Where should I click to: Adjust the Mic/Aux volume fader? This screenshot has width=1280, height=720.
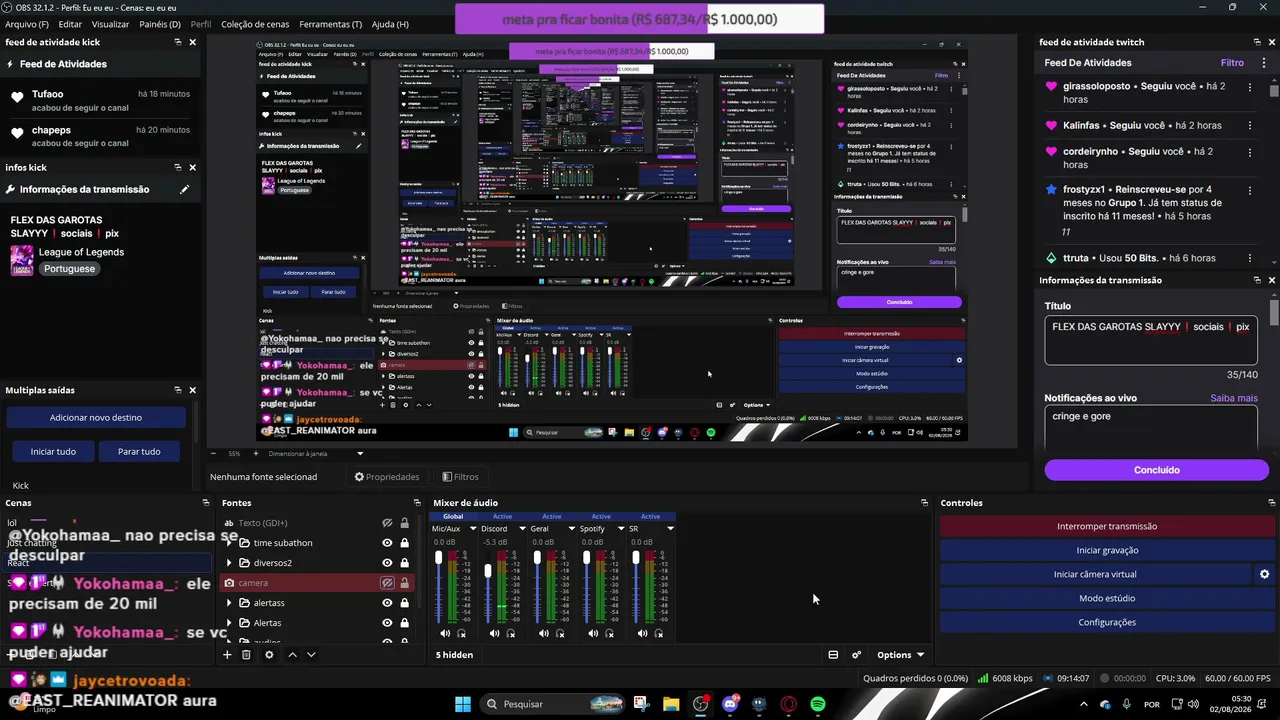click(x=438, y=558)
